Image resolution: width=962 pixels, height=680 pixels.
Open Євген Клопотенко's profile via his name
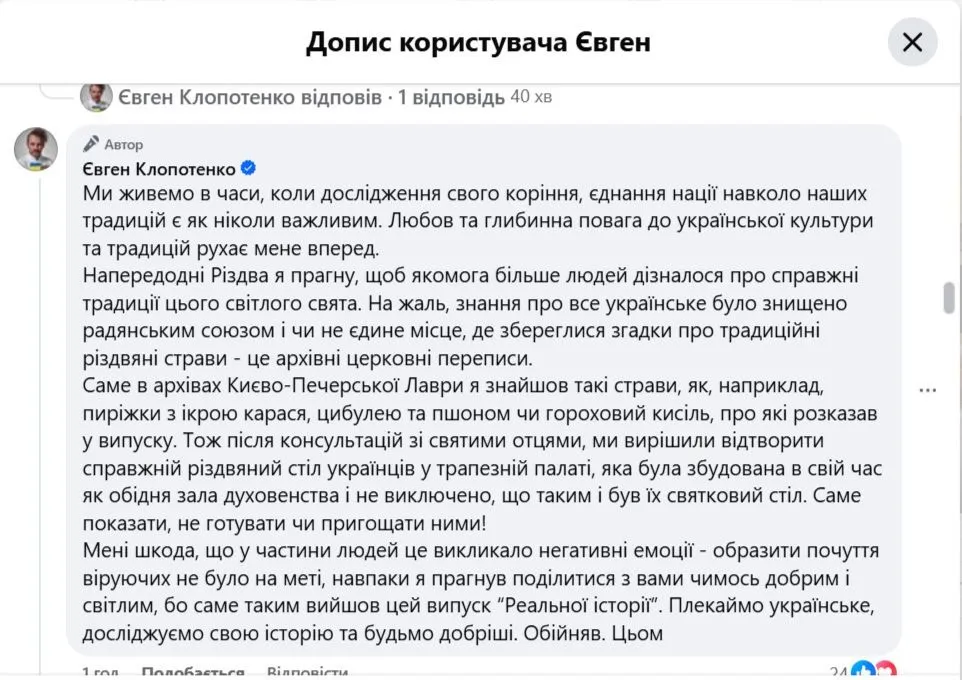pos(160,168)
